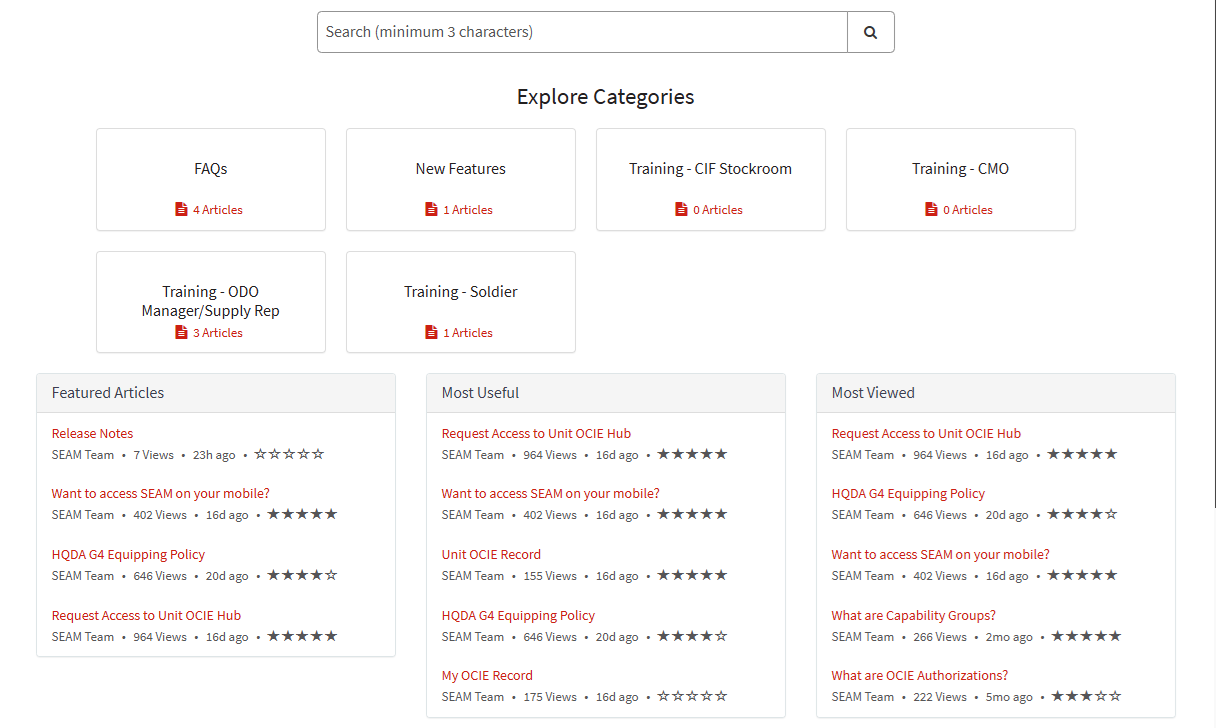Open the FAQs category card
1216x728 pixels.
click(211, 169)
